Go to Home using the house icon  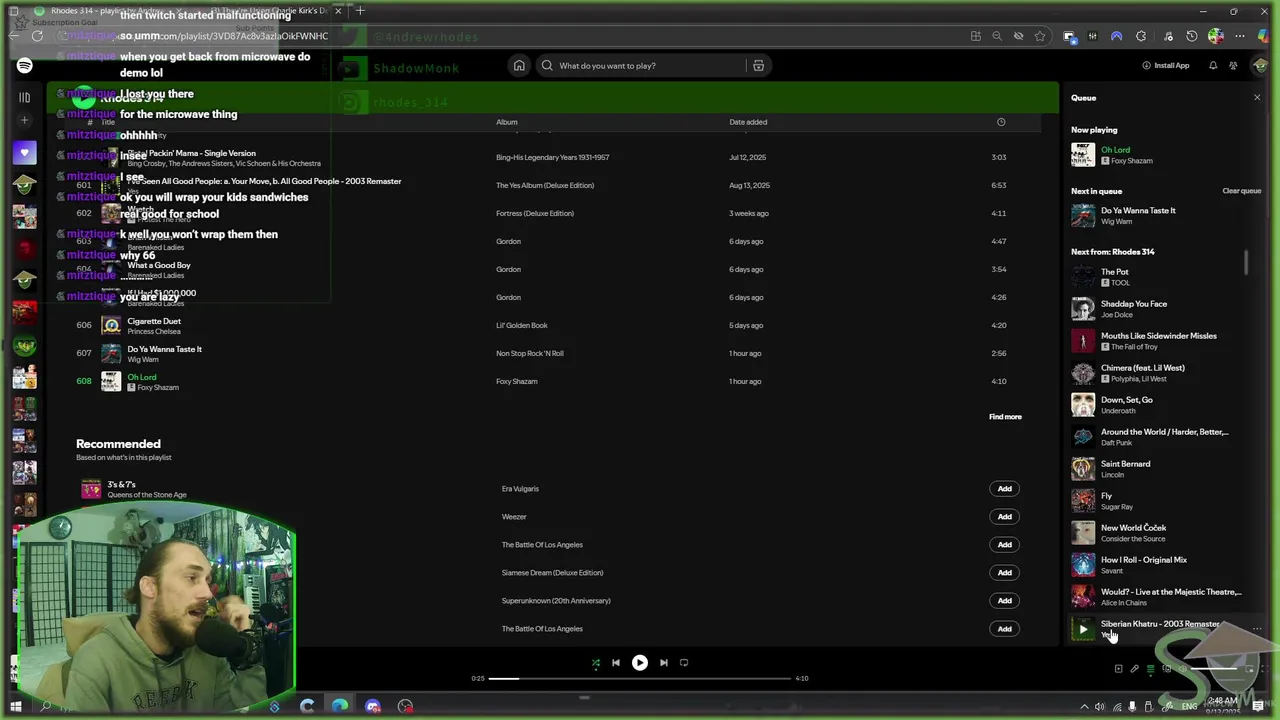[x=519, y=66]
